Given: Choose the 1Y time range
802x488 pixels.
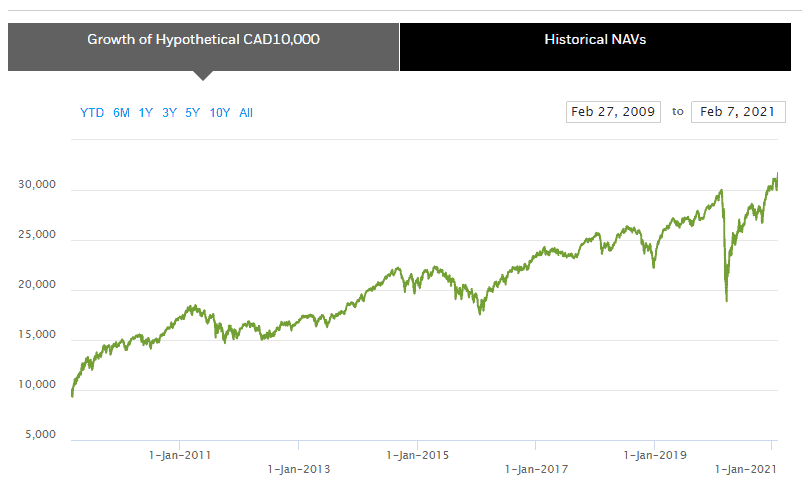Looking at the screenshot, I should [146, 113].
